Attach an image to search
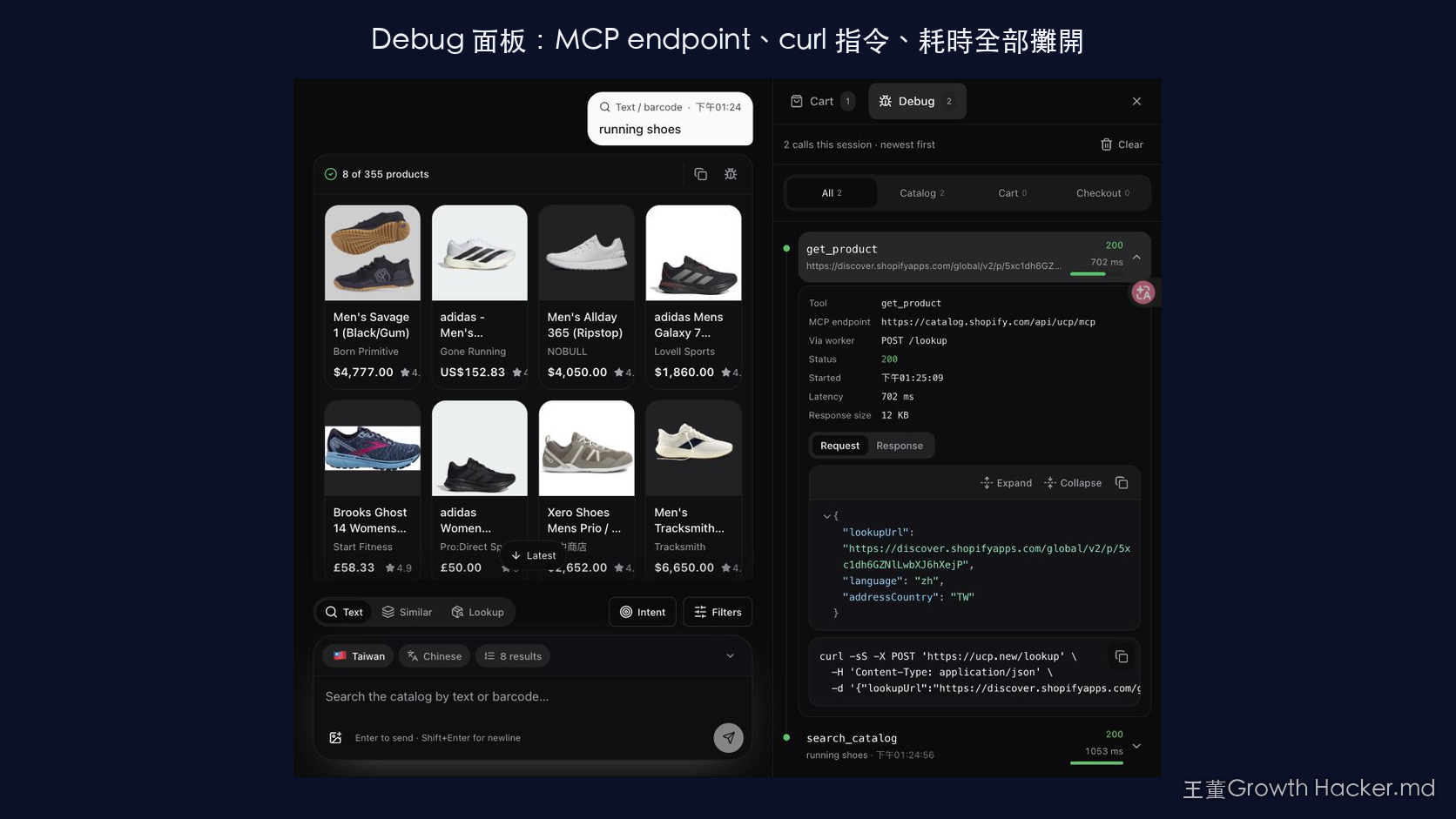This screenshot has width=1456, height=819. click(x=335, y=738)
